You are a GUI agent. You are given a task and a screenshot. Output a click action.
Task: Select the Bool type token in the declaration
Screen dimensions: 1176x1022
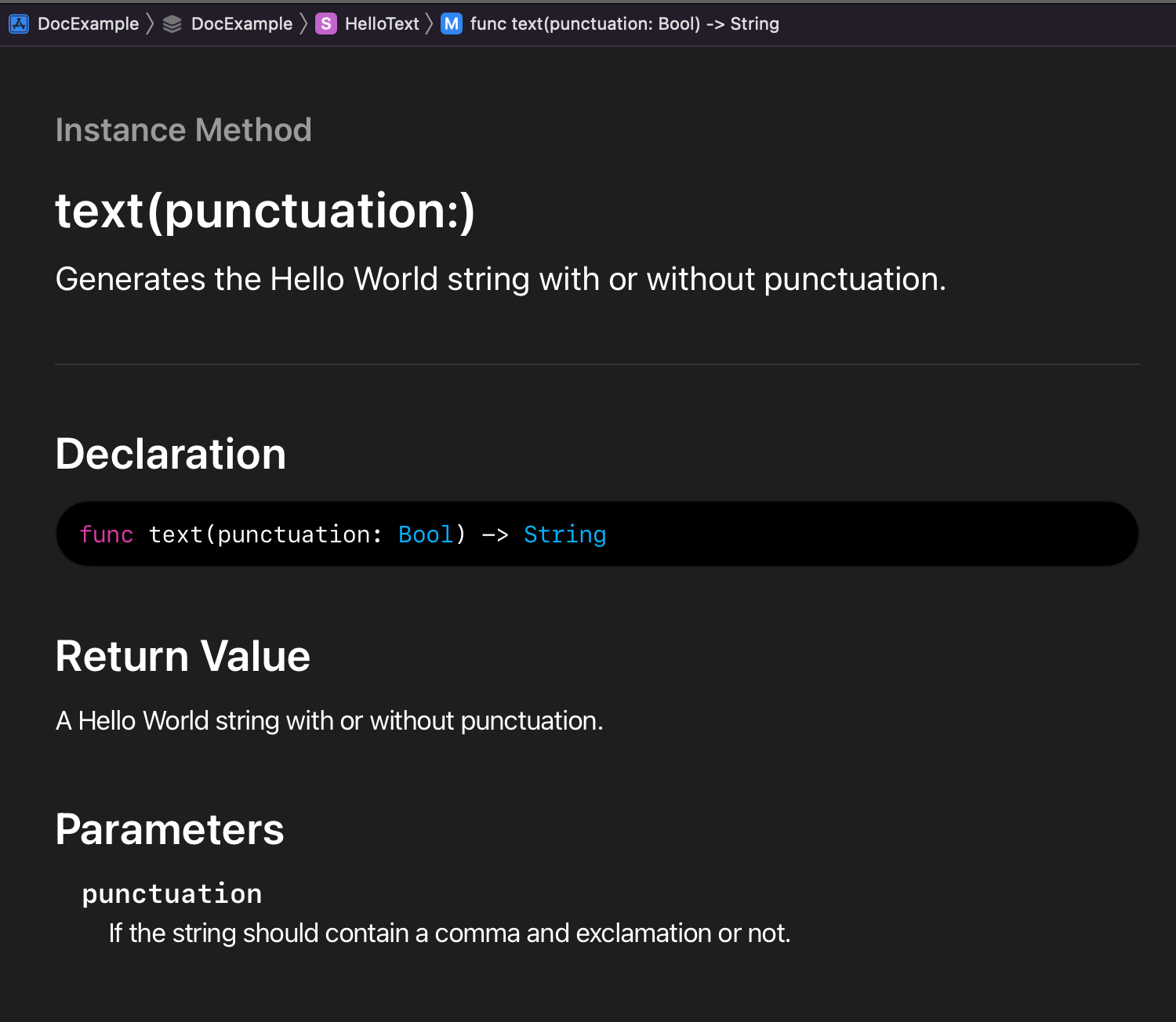pos(425,534)
